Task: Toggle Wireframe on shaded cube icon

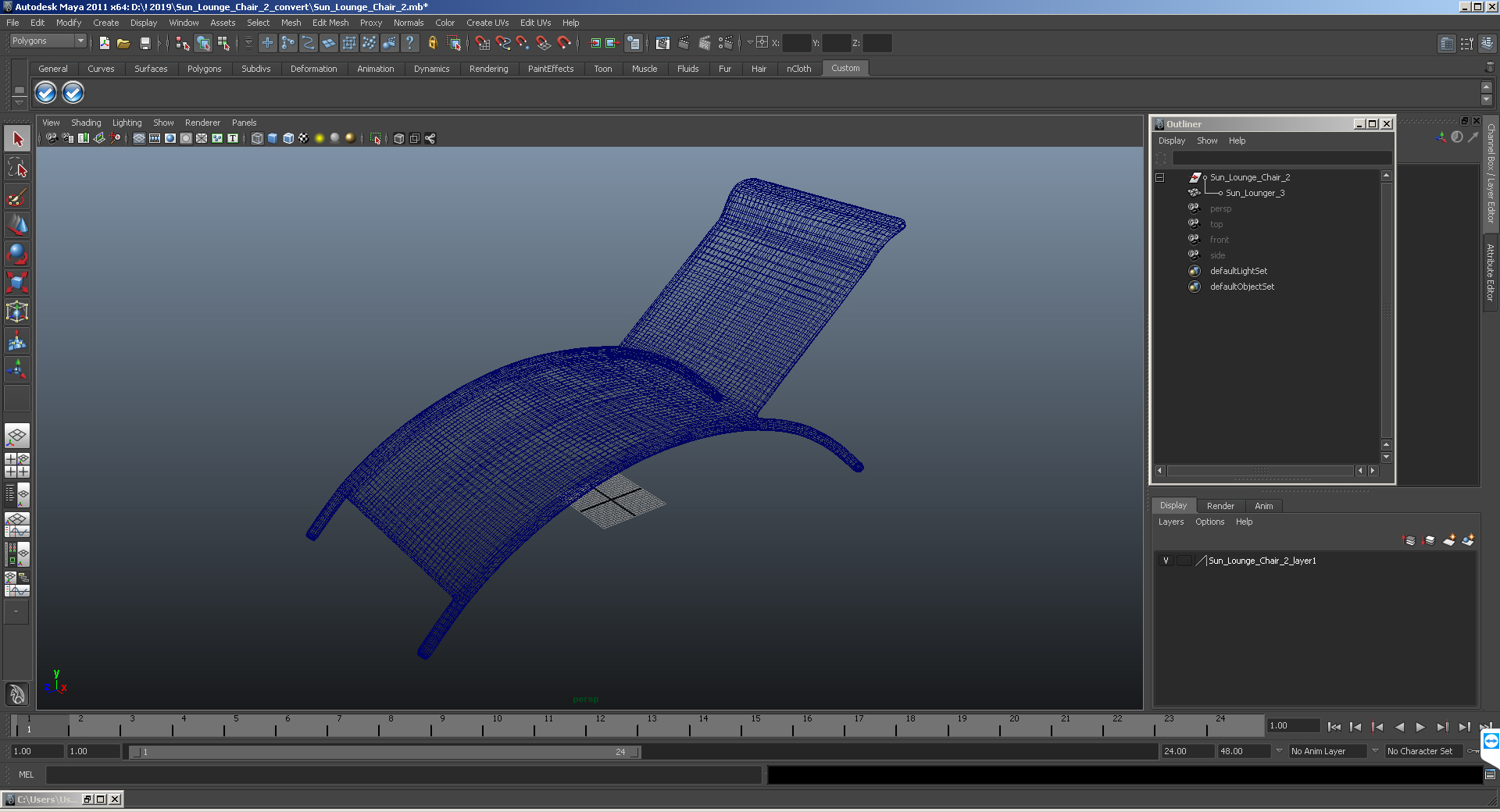Action: [288, 138]
